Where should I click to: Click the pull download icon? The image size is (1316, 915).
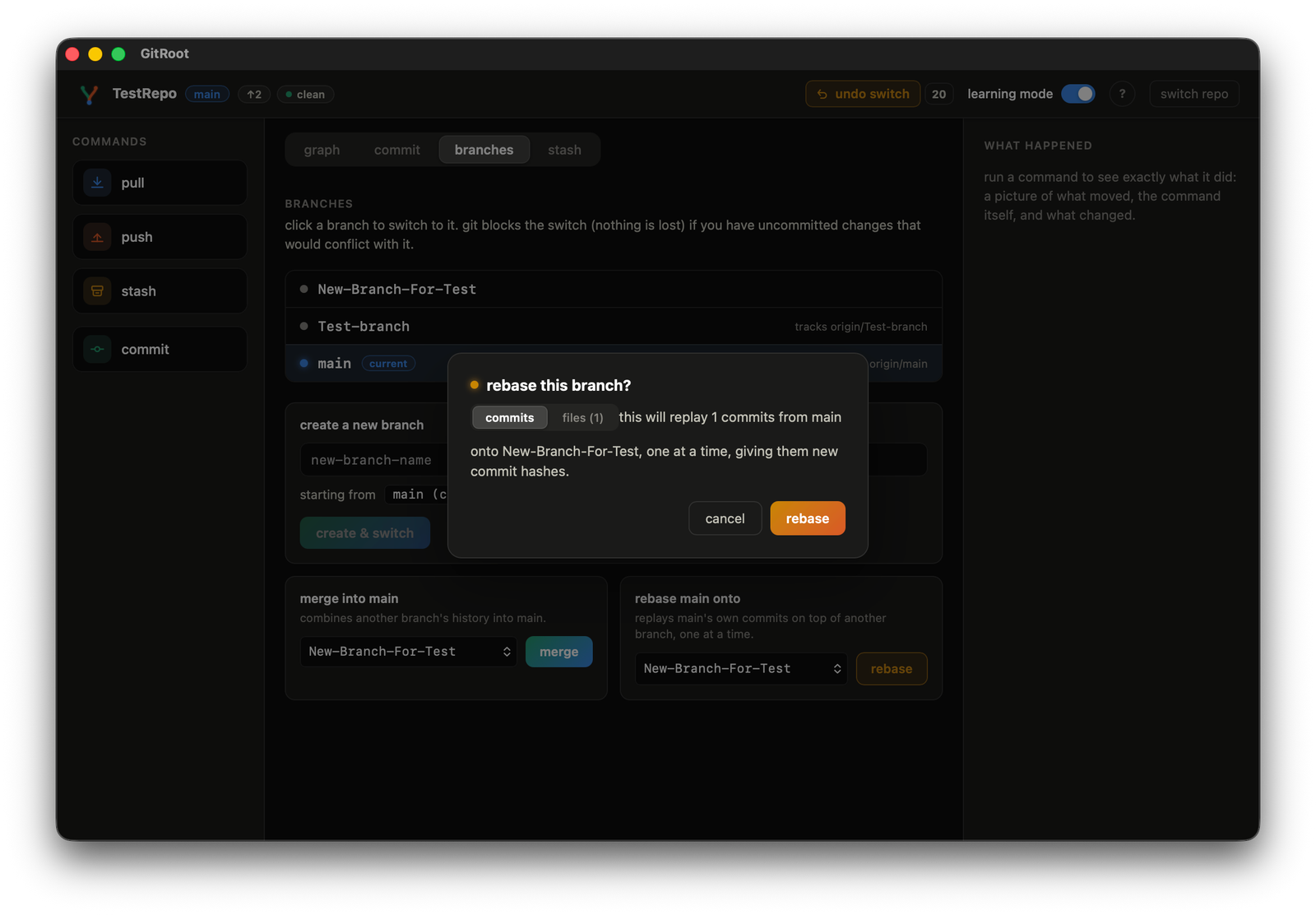click(x=97, y=183)
